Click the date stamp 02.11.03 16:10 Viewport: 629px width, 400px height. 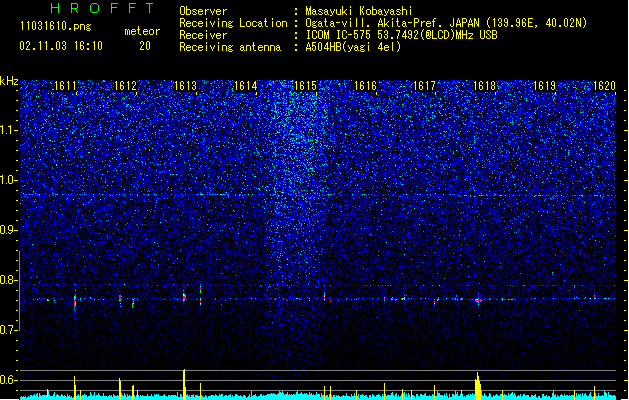pyautogui.click(x=61, y=46)
